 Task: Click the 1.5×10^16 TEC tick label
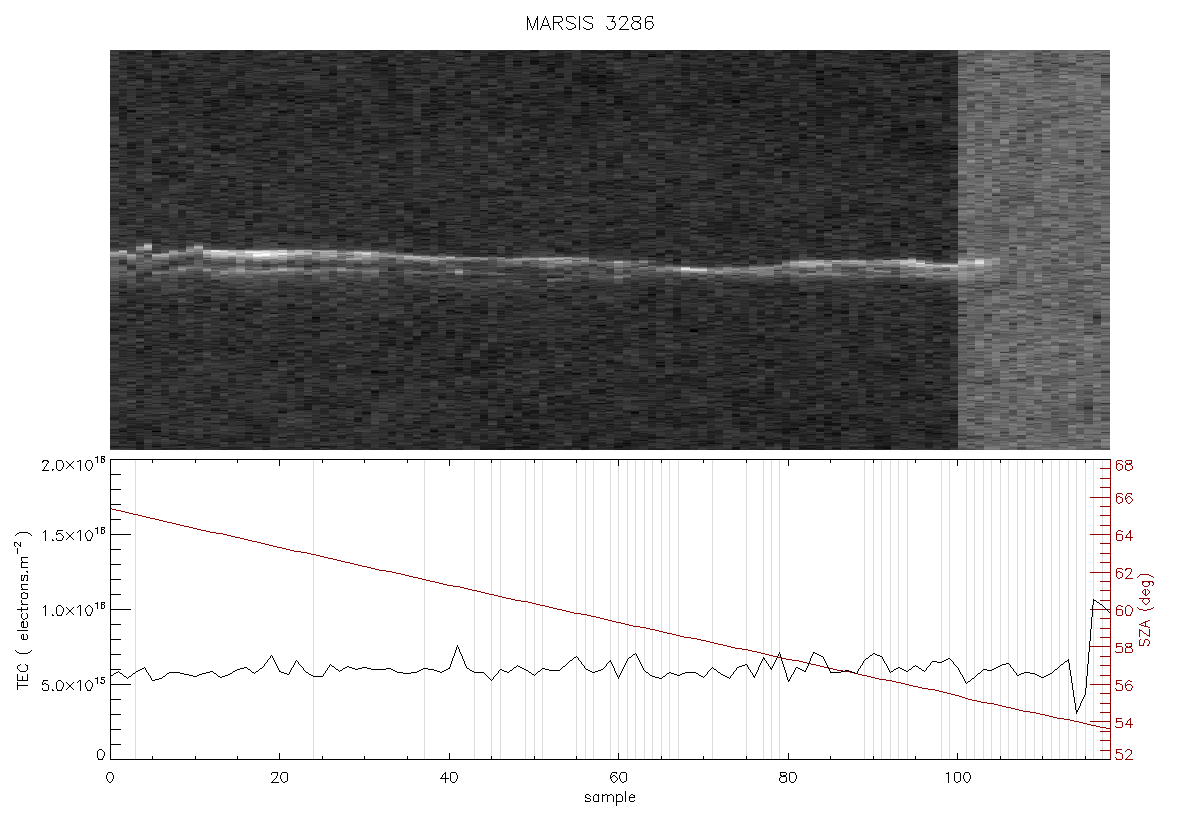[x=74, y=534]
